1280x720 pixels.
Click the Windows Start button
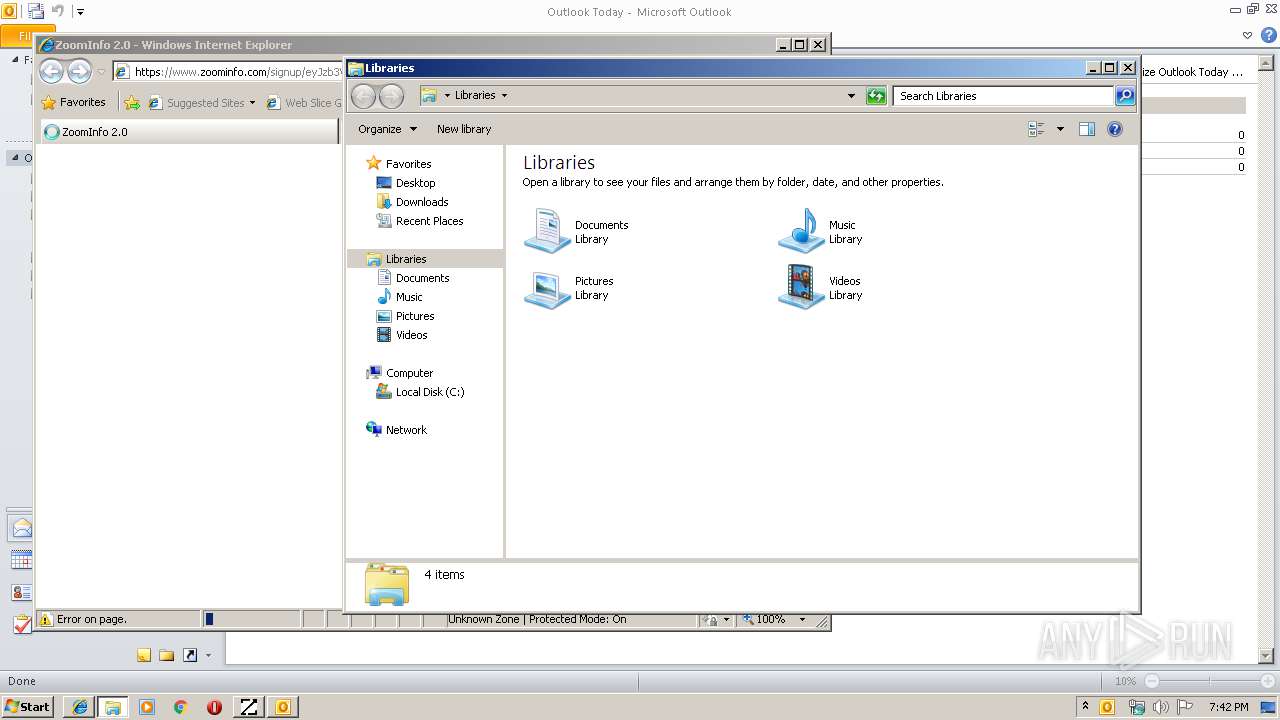[27, 706]
